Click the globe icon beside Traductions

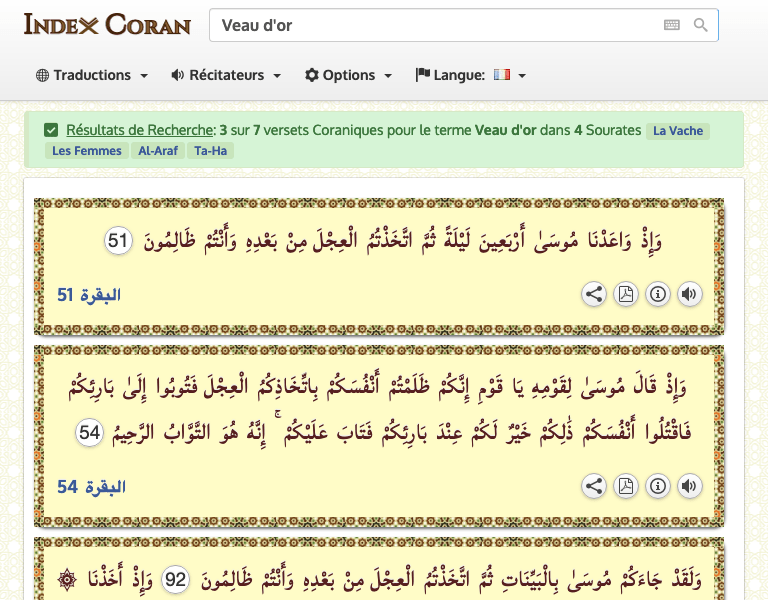tap(43, 75)
